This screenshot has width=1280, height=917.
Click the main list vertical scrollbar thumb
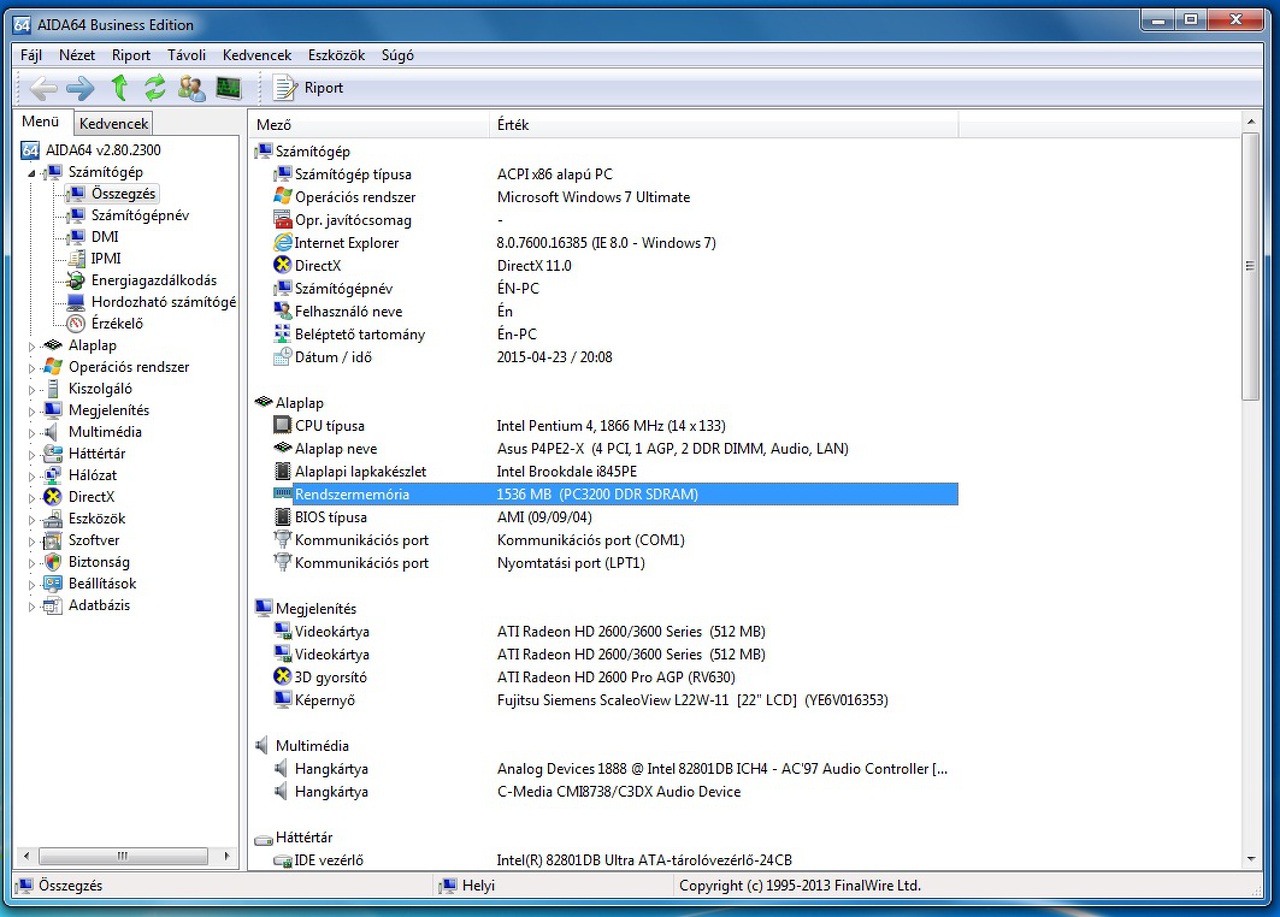tap(1250, 266)
